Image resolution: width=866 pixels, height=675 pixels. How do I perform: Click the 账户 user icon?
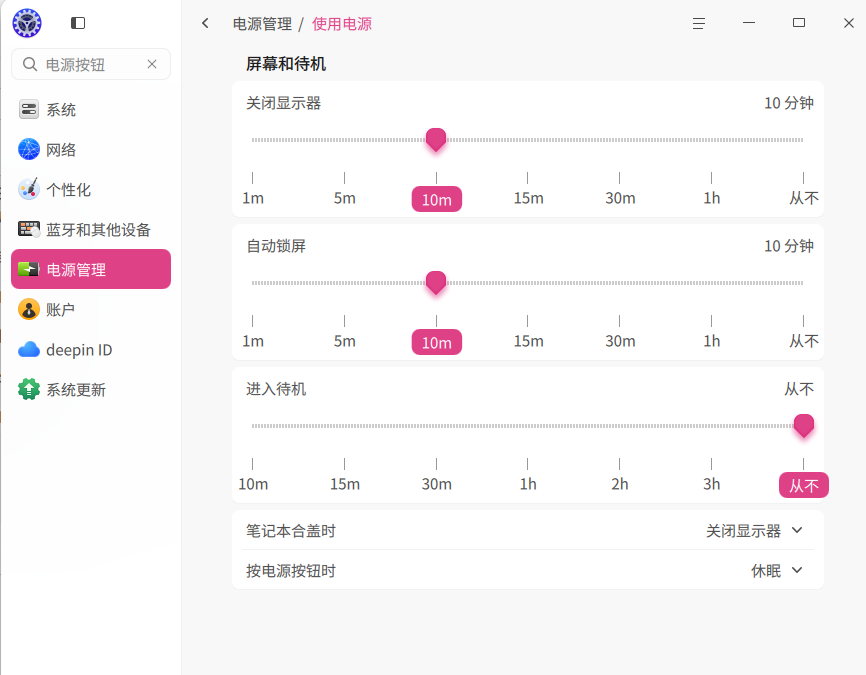click(29, 309)
